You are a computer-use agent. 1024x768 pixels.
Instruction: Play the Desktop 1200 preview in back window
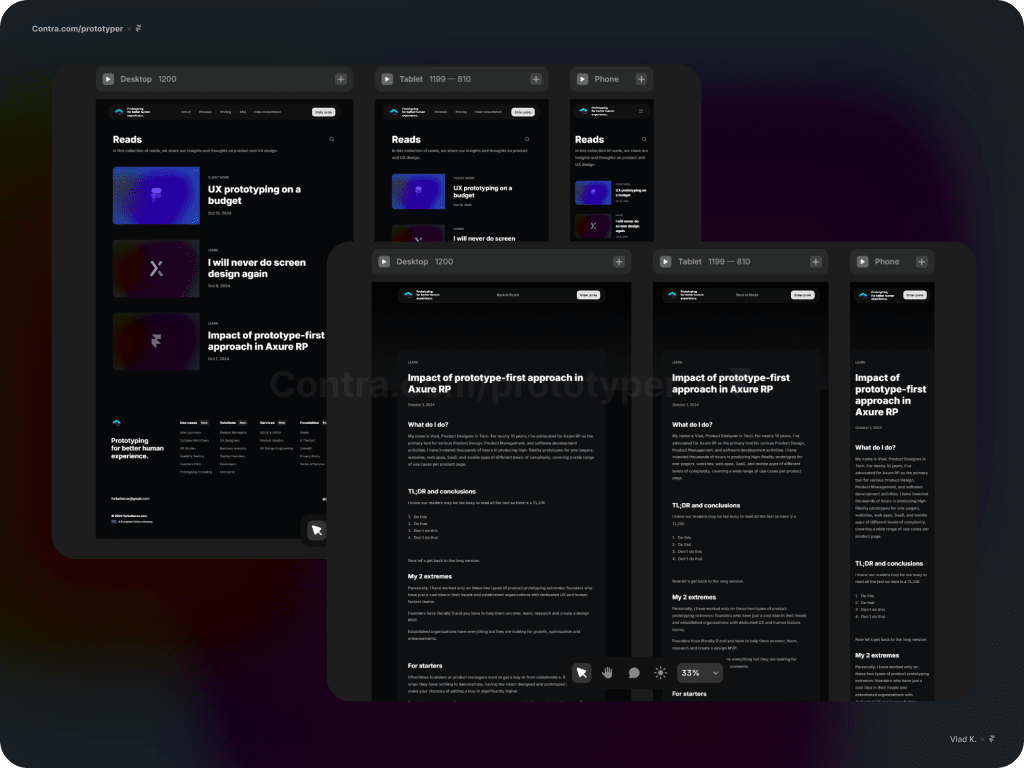[x=108, y=79]
